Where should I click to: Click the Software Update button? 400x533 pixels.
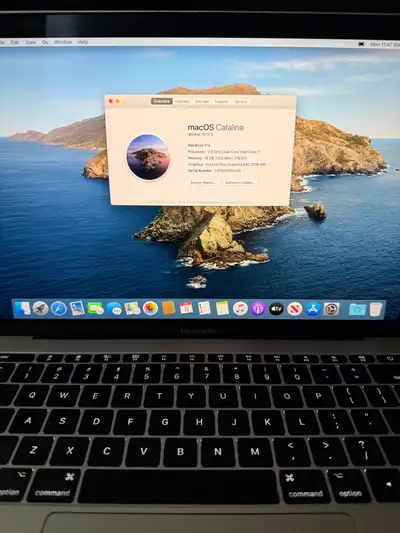click(x=240, y=183)
